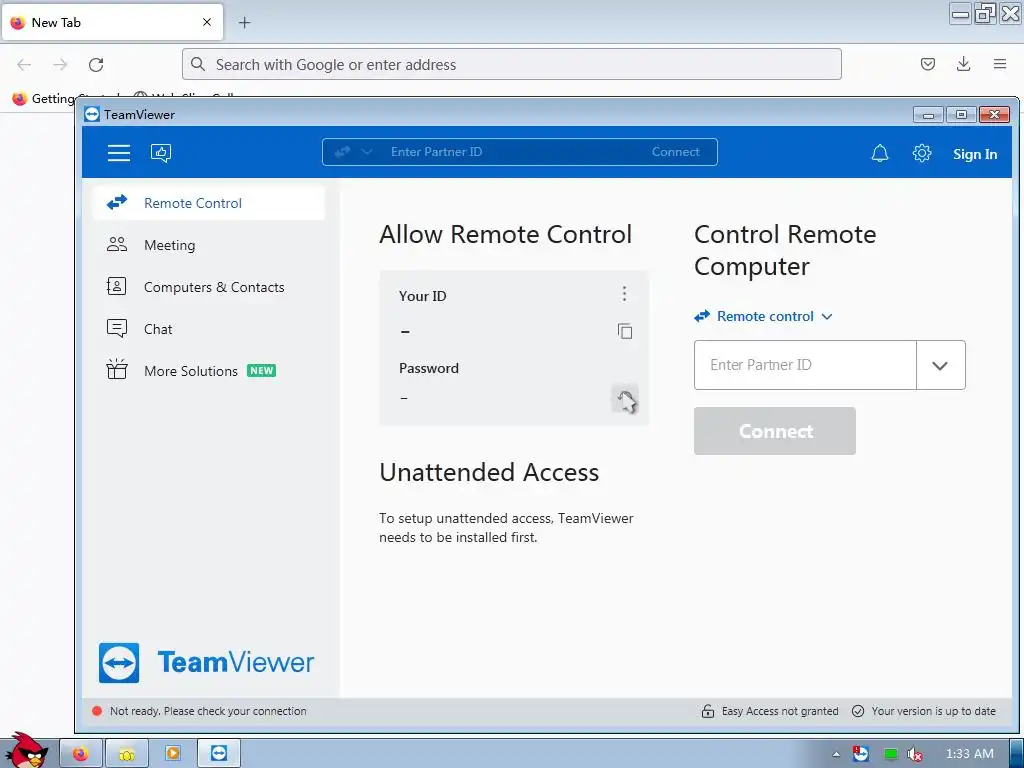The image size is (1024, 768).
Task: Click the feedback thumbs-up icon
Action: click(161, 153)
